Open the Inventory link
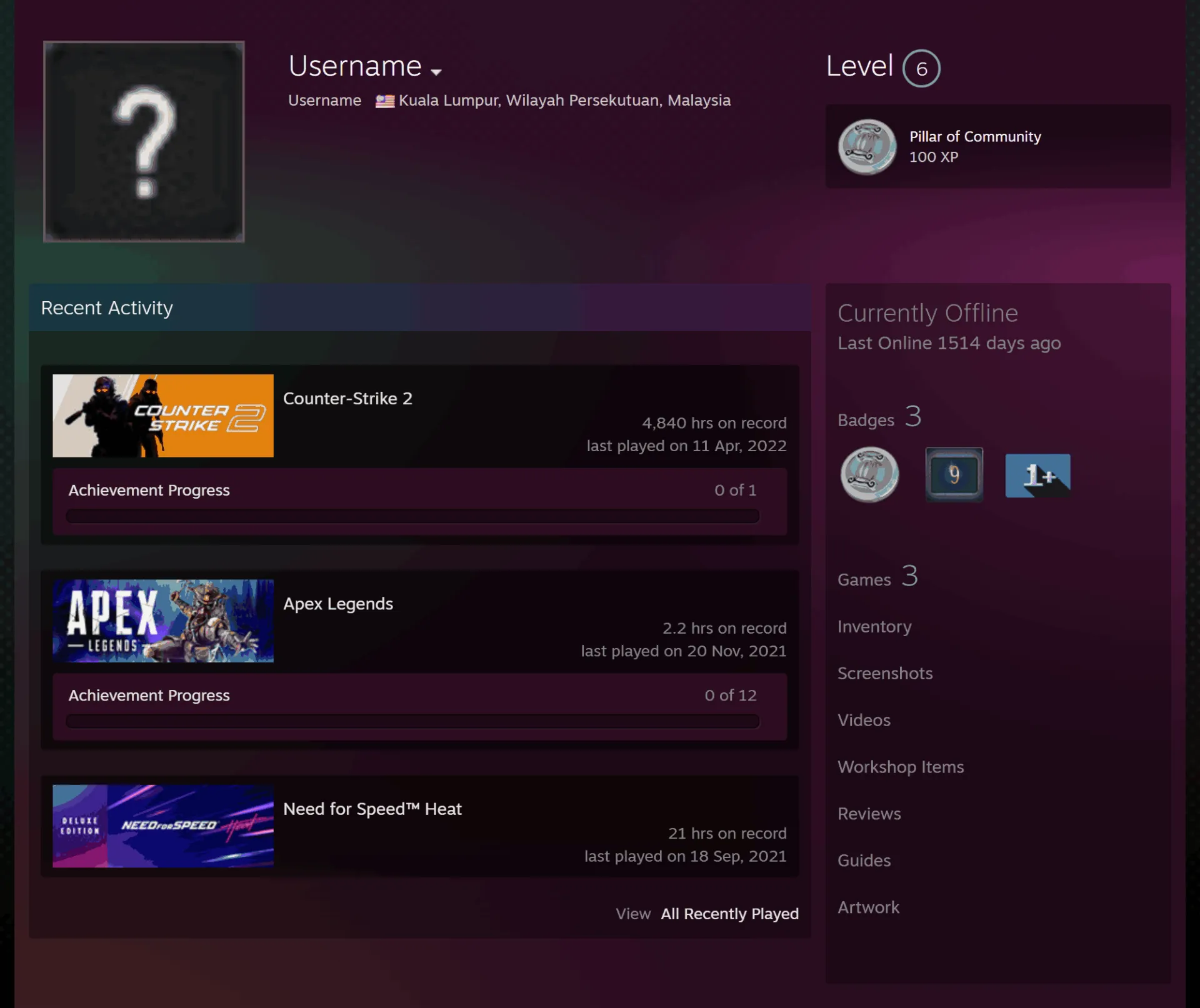Image resolution: width=1200 pixels, height=1008 pixels. (874, 626)
